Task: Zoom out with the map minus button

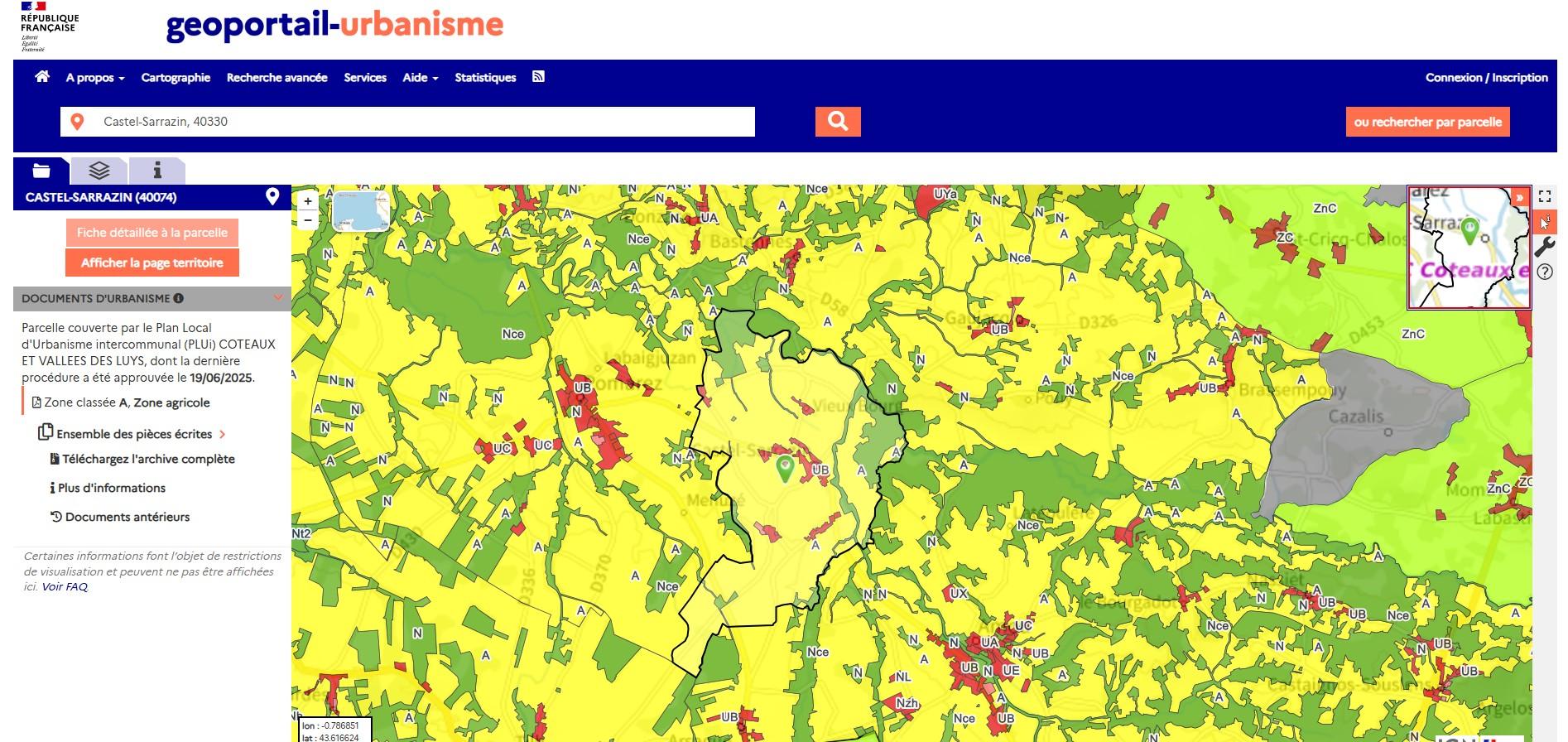Action: point(308,220)
